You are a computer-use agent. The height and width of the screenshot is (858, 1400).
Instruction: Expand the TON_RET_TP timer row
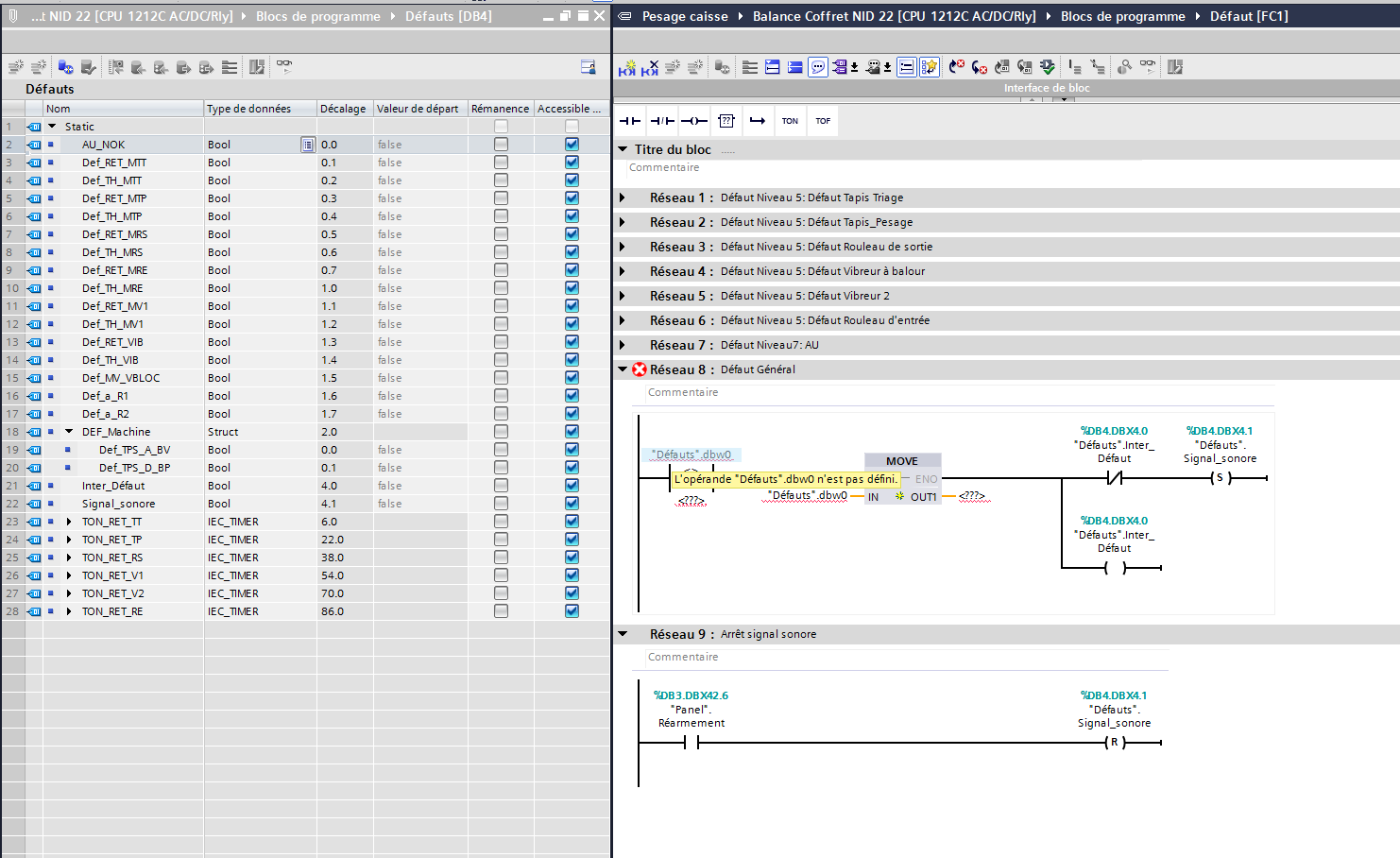click(69, 540)
